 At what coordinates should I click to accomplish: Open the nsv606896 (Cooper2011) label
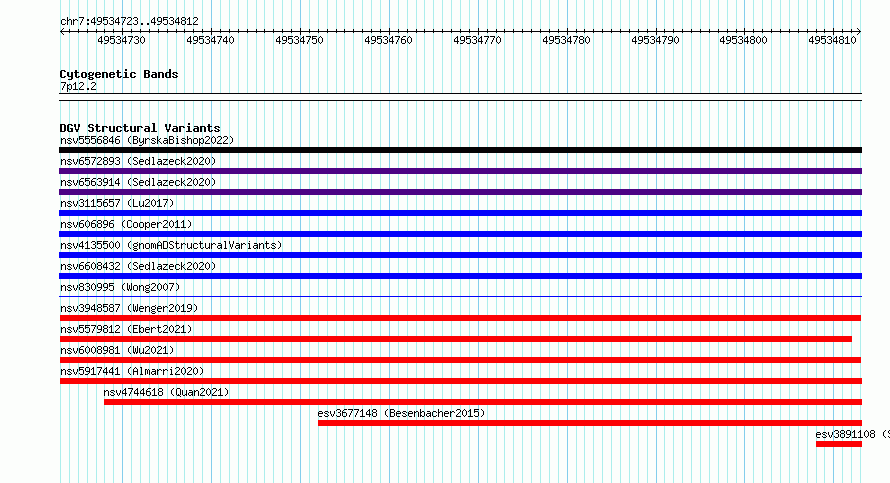tap(126, 224)
